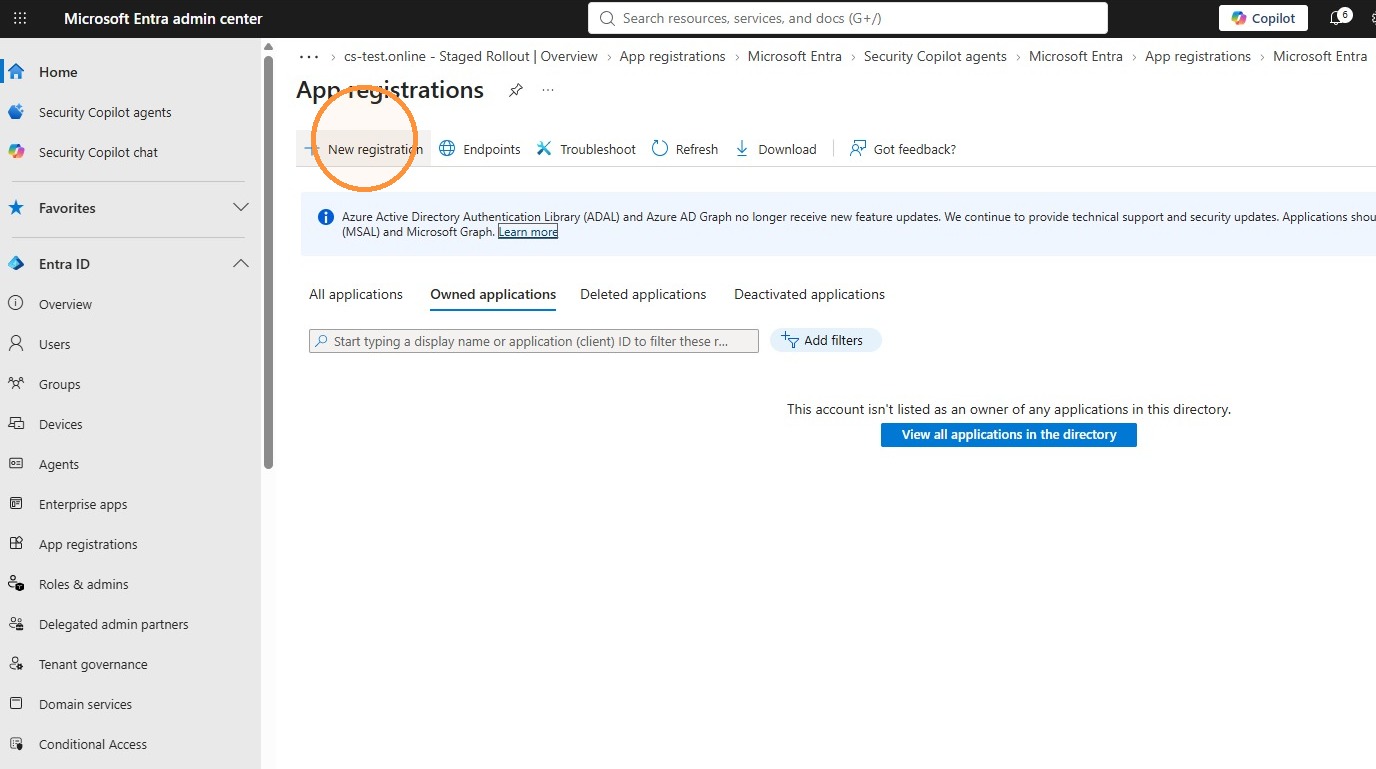Click the top search resources box
This screenshot has height=769, width=1376.
point(848,18)
